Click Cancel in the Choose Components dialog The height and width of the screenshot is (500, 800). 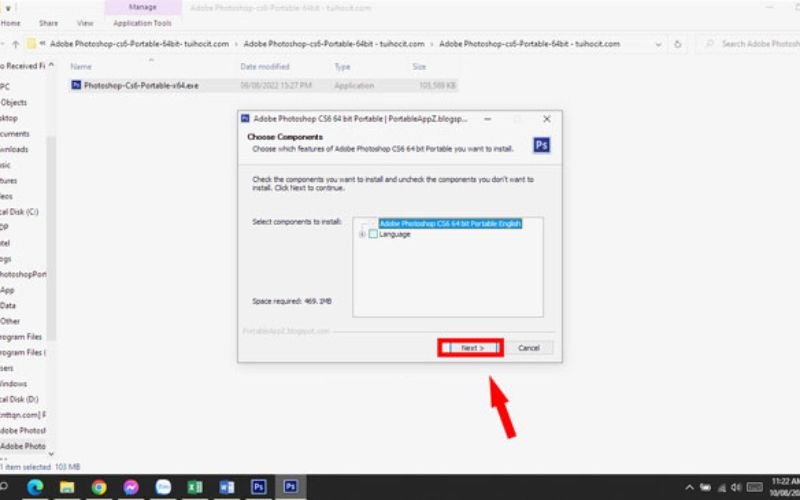[529, 348]
